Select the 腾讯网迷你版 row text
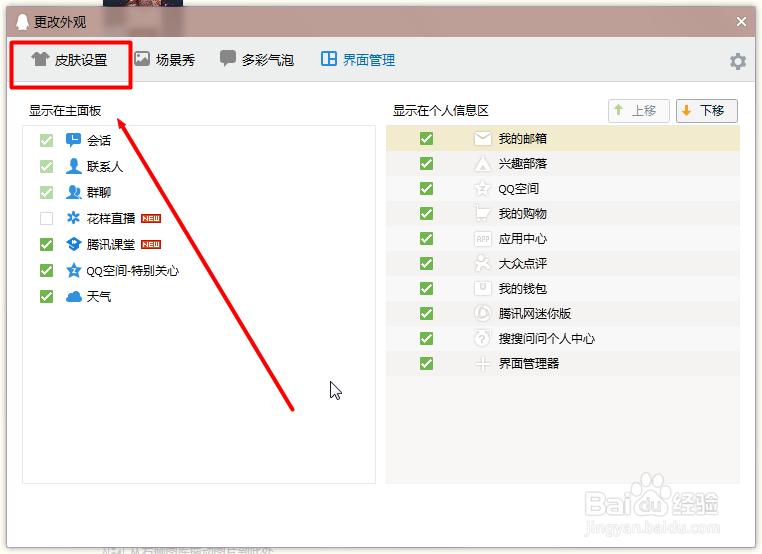This screenshot has width=762, height=554. click(x=535, y=313)
